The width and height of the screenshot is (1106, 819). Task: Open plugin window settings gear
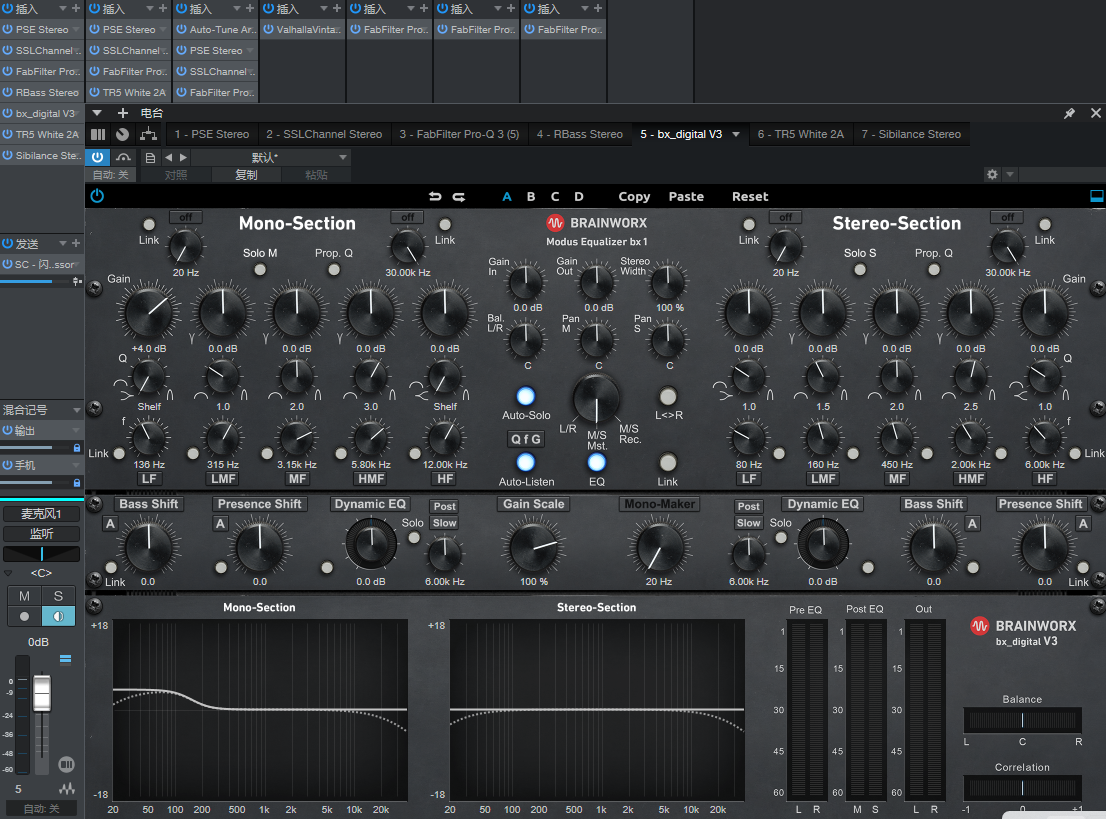pos(992,174)
